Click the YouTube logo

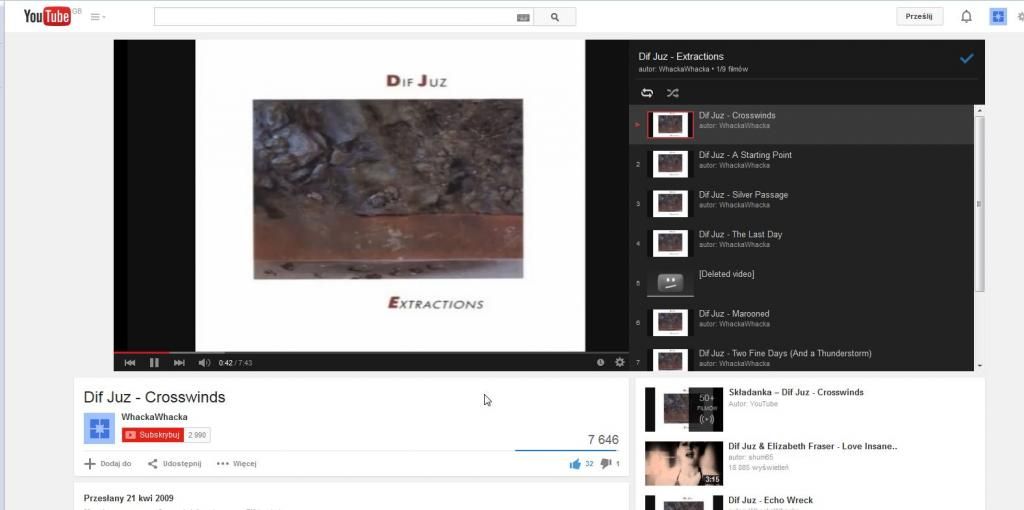tap(47, 16)
